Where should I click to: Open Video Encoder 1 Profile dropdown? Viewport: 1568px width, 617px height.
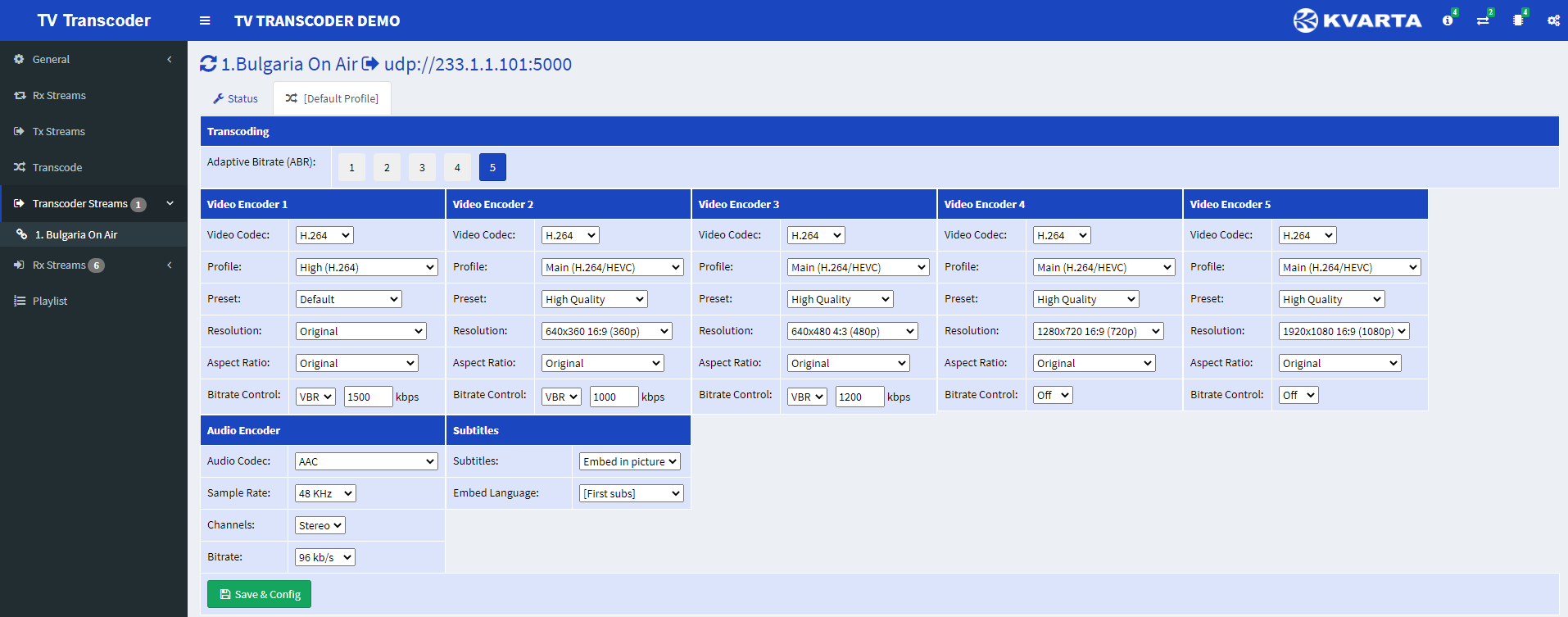pyautogui.click(x=367, y=267)
